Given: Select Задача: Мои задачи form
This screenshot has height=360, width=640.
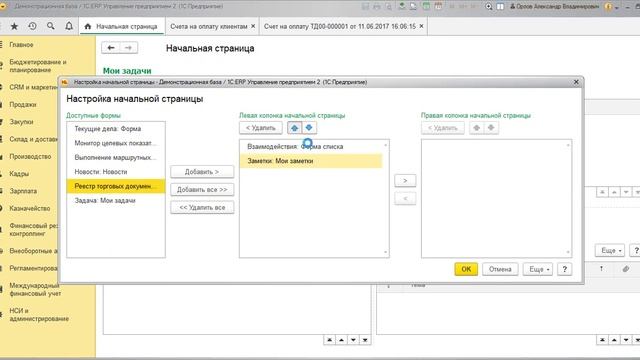Looking at the screenshot, I should pyautogui.click(x=116, y=200).
